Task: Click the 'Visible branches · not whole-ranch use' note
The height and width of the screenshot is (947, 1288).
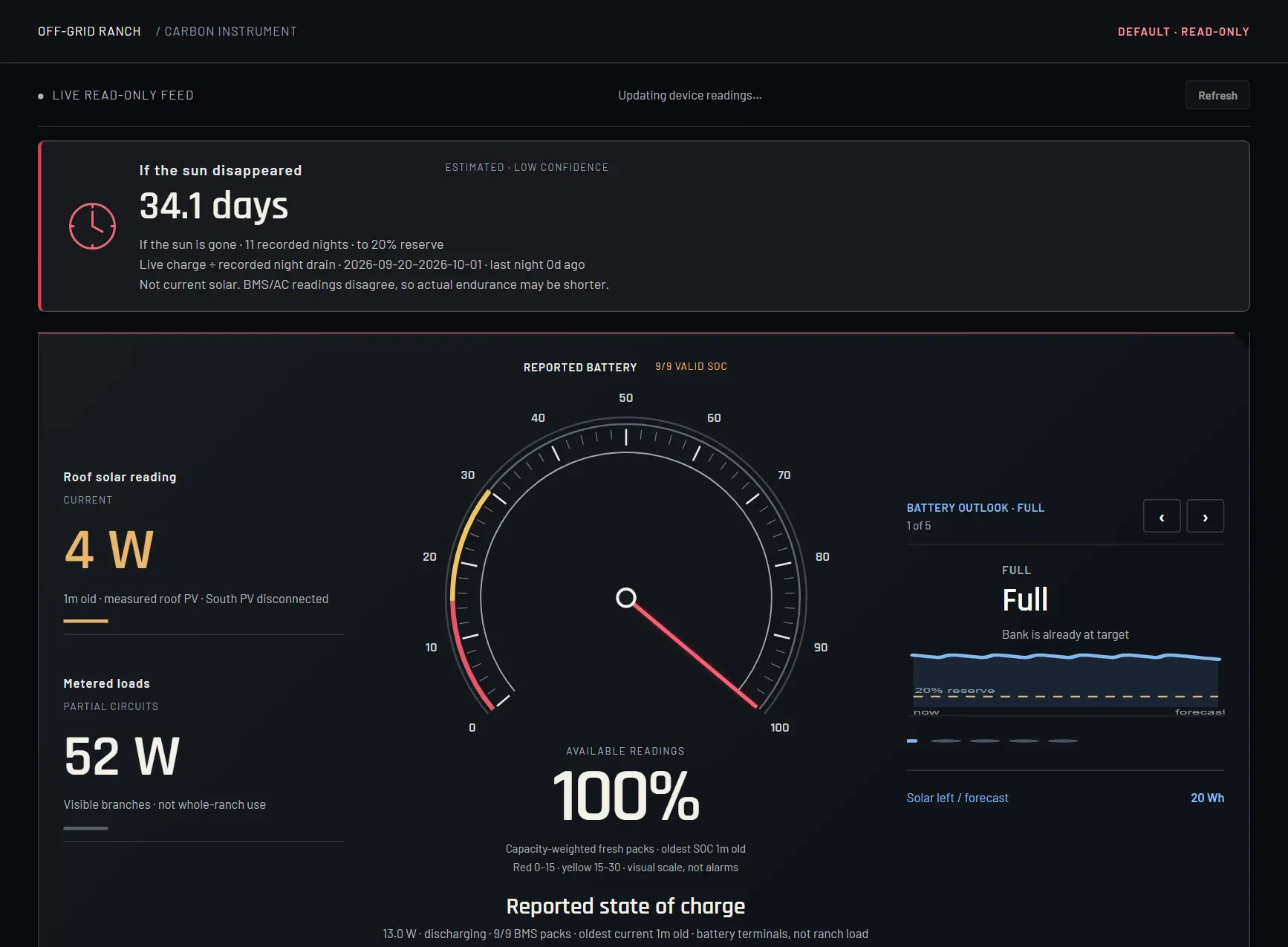Action: click(164, 804)
